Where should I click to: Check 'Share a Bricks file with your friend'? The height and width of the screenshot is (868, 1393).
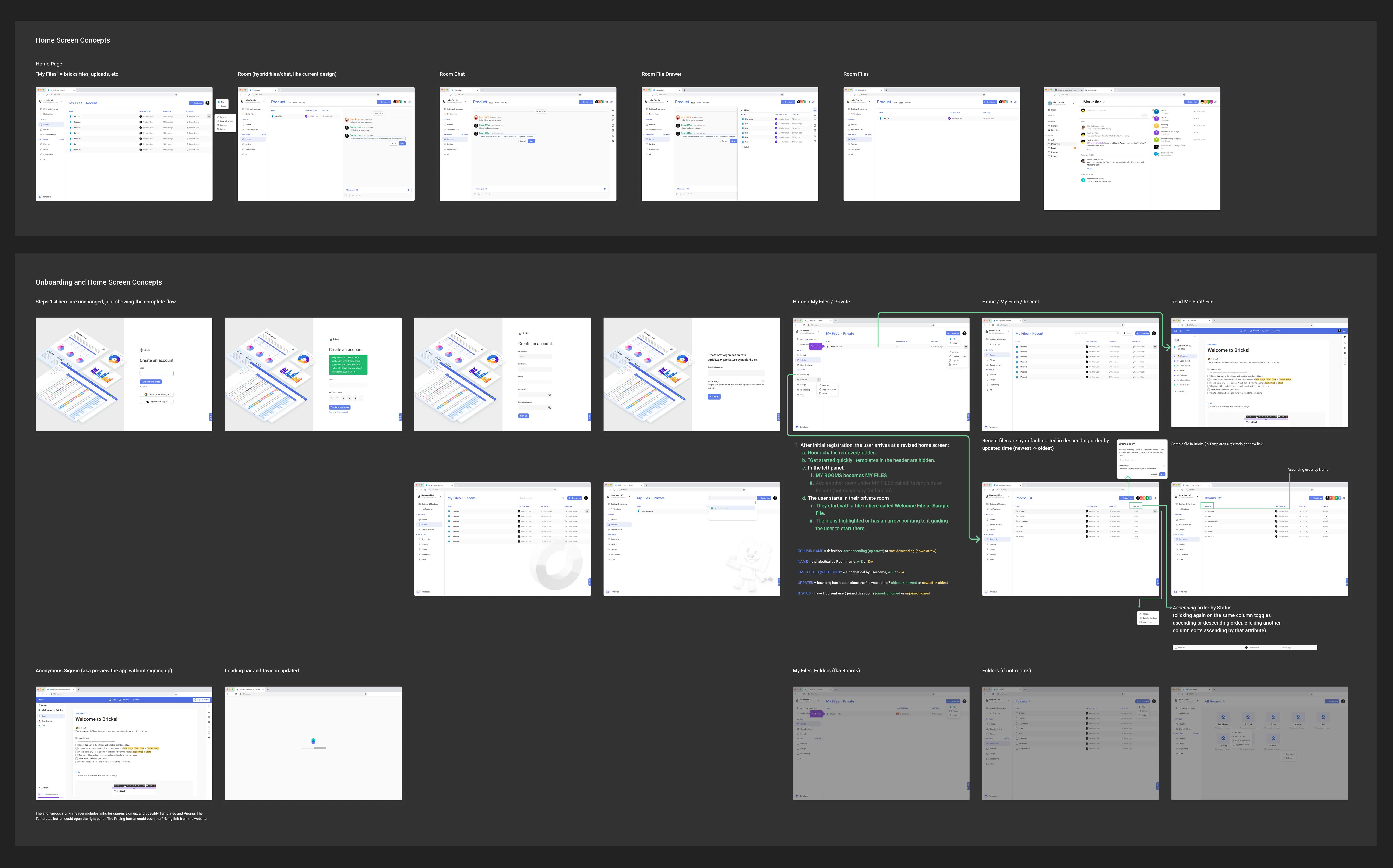(1209, 390)
